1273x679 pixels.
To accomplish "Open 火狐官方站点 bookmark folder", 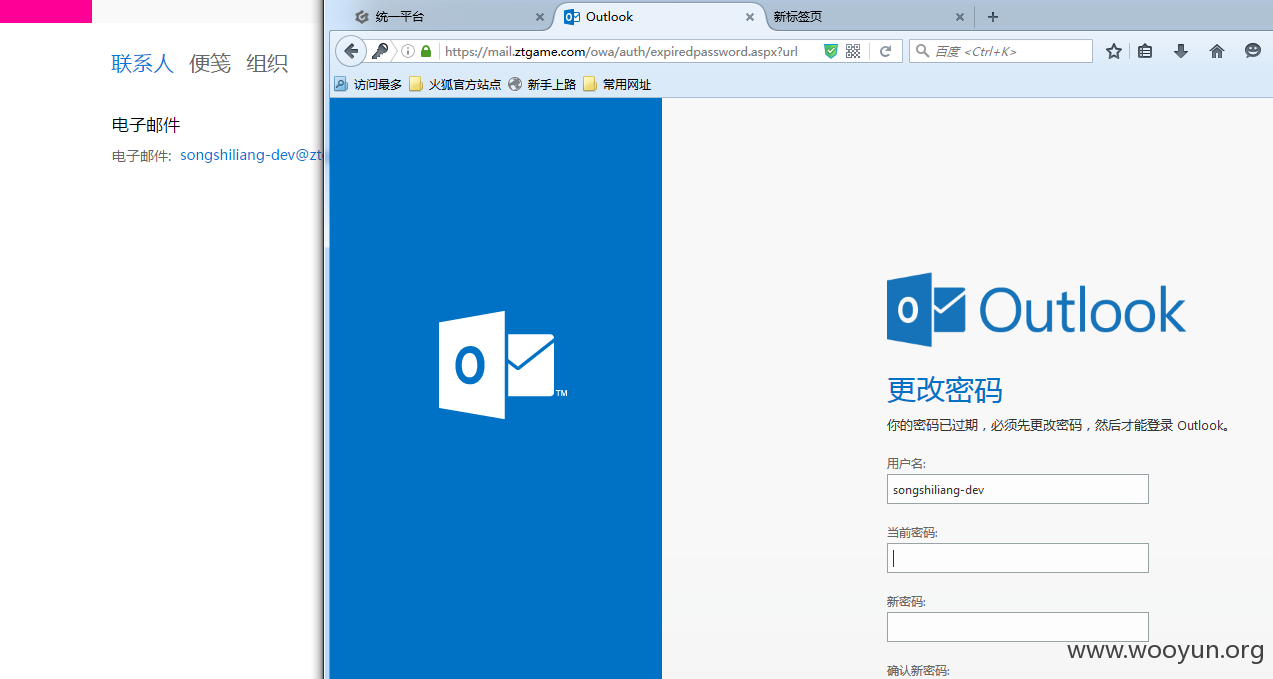I will [455, 85].
